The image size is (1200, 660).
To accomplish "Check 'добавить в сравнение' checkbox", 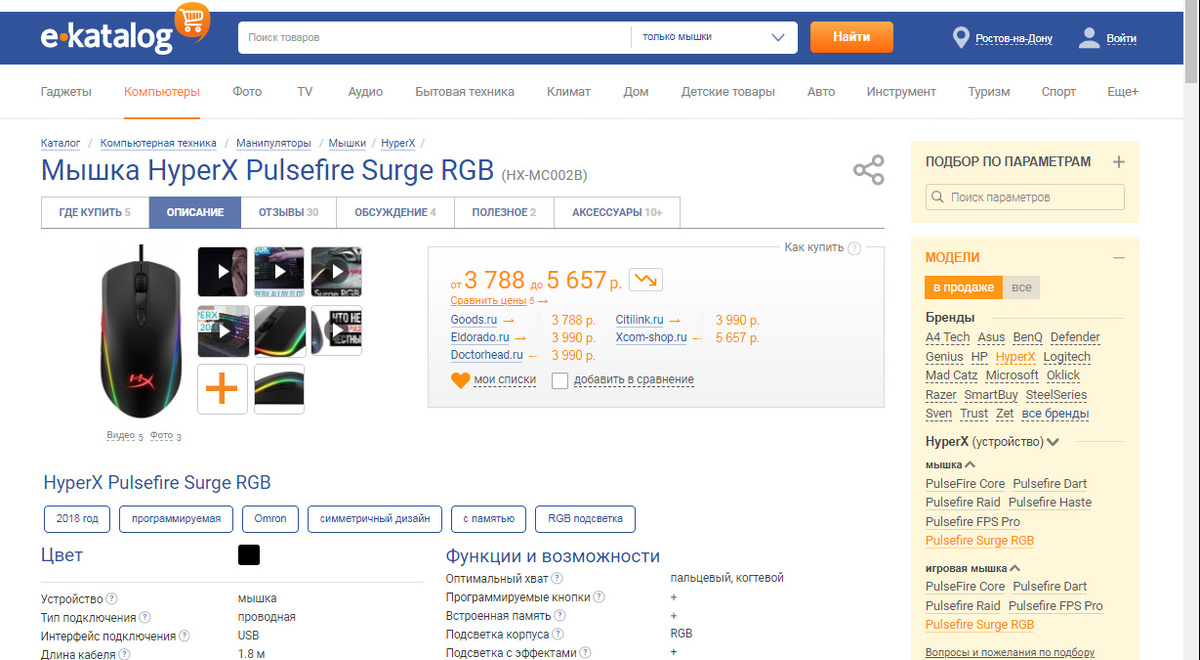I will [x=560, y=380].
